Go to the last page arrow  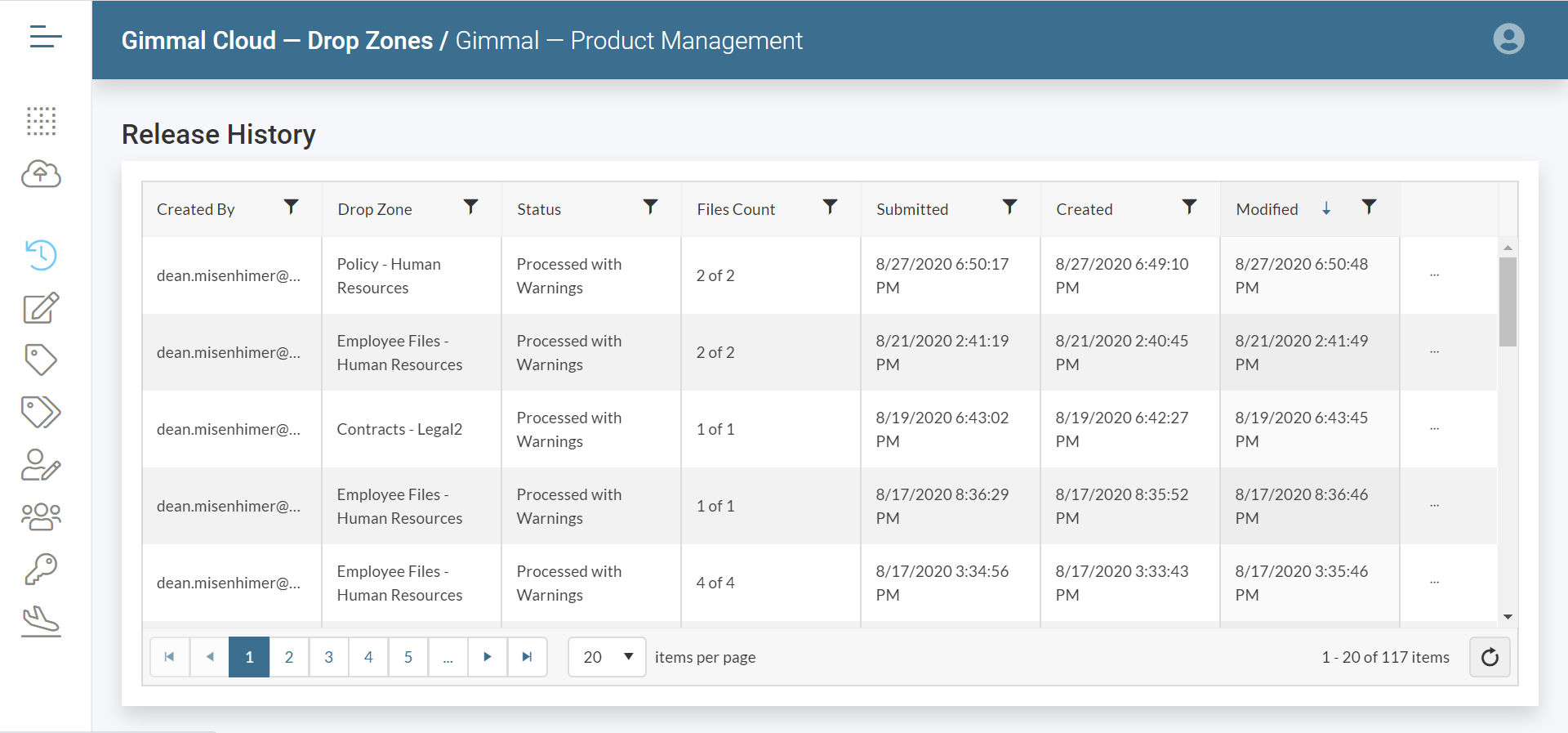pos(527,657)
